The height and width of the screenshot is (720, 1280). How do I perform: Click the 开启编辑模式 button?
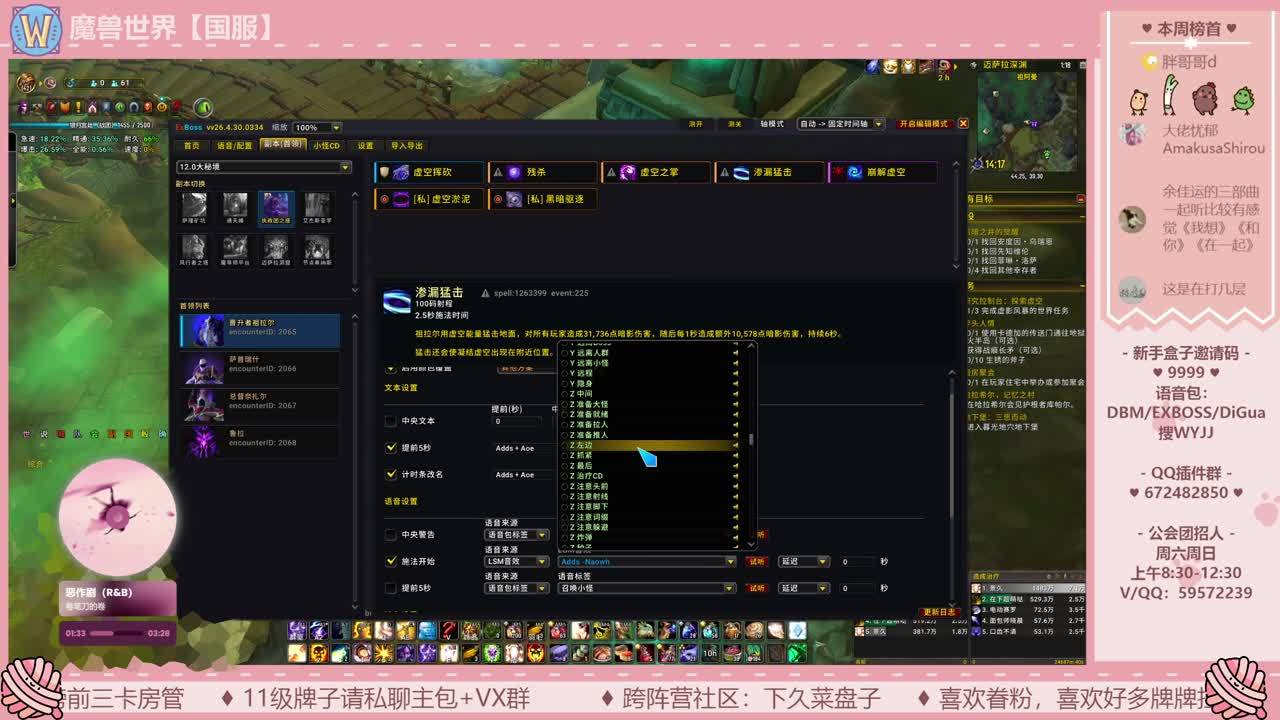tap(923, 124)
